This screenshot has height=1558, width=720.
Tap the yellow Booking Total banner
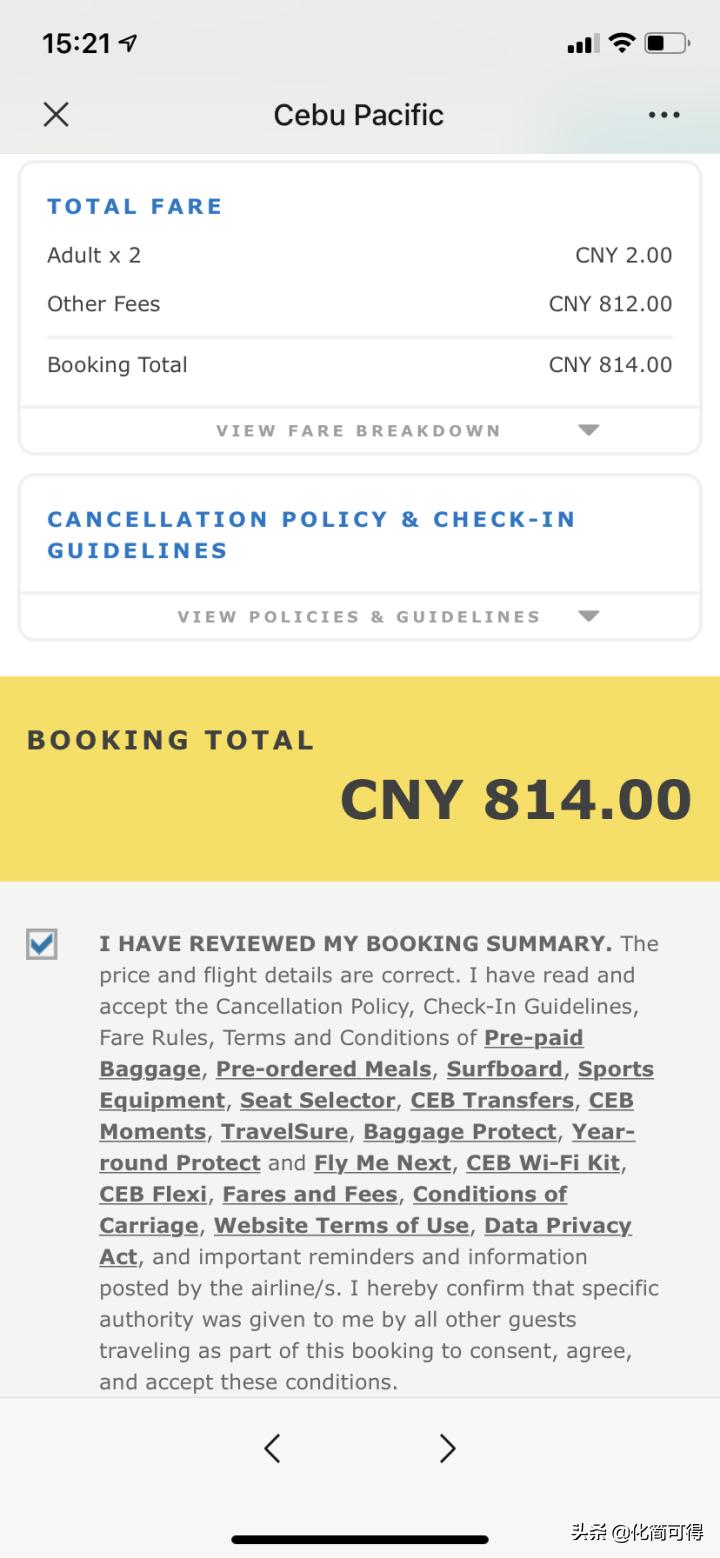point(360,779)
